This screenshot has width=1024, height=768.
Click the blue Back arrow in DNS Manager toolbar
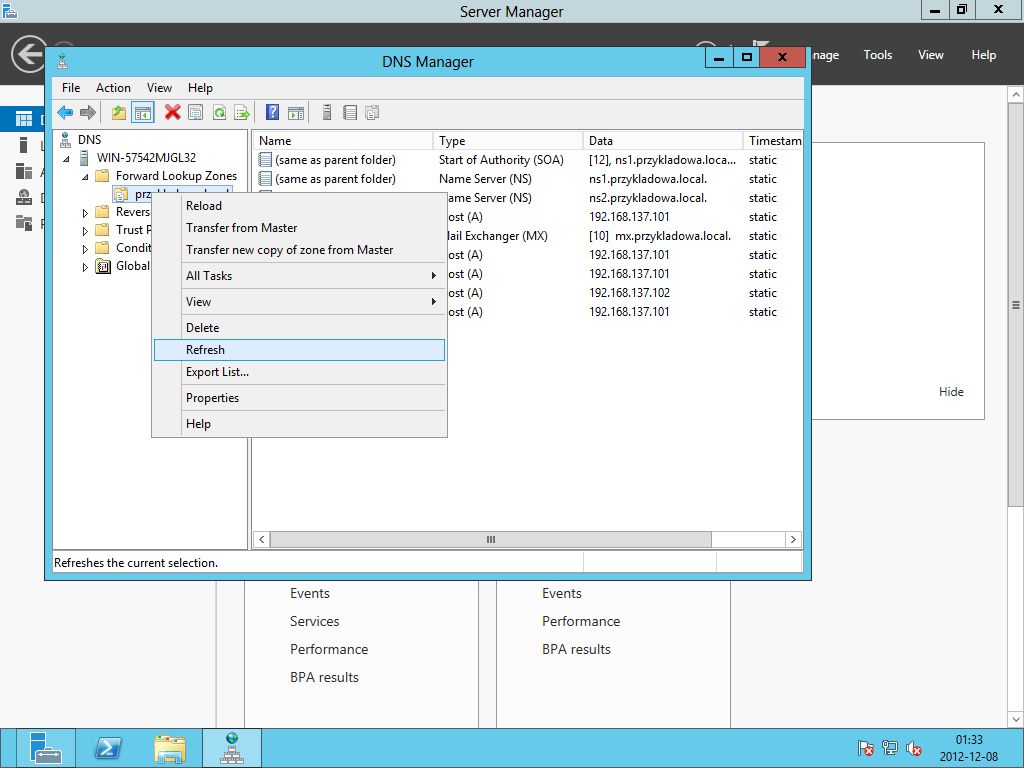[65, 113]
